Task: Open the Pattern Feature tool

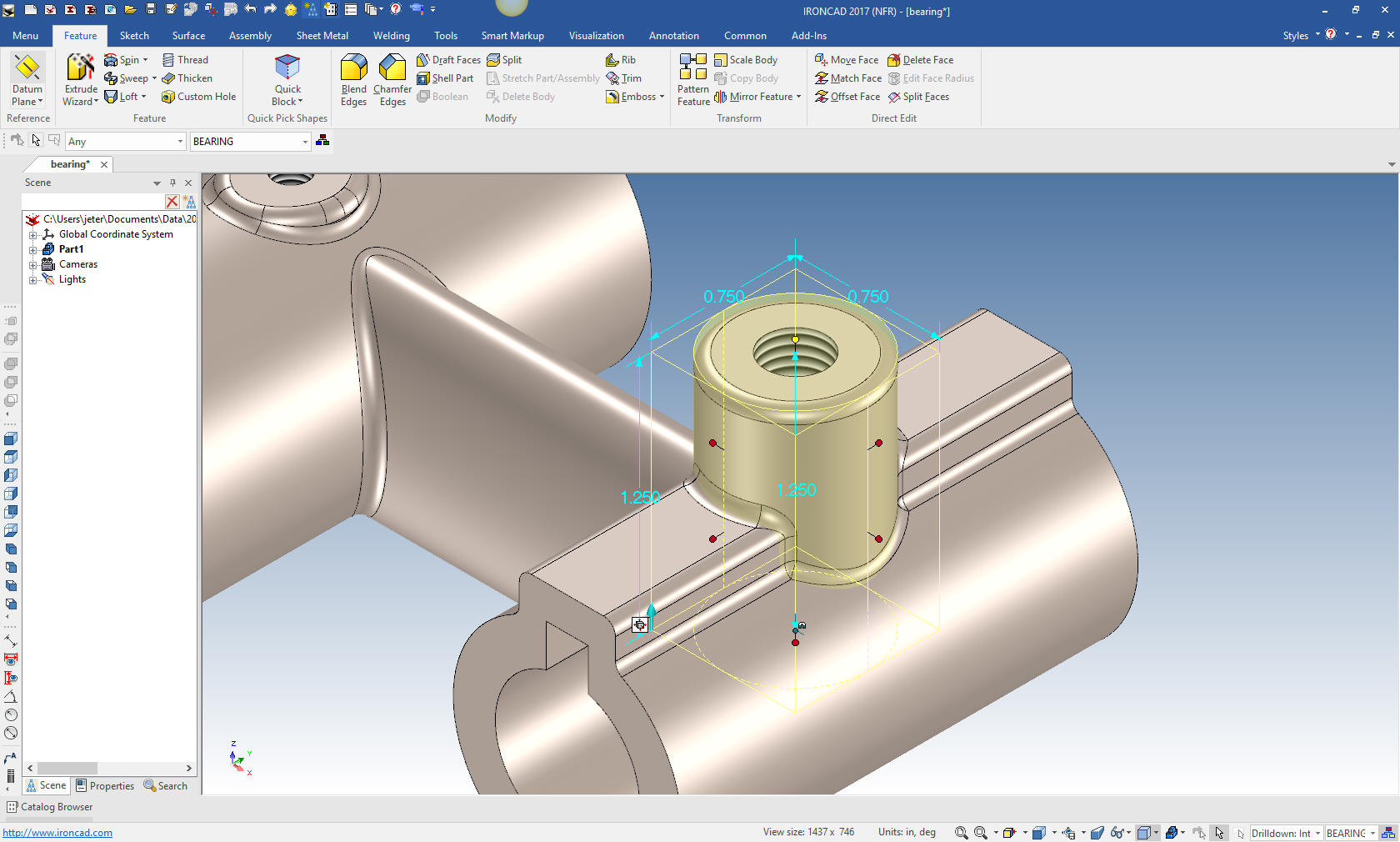Action: click(693, 80)
